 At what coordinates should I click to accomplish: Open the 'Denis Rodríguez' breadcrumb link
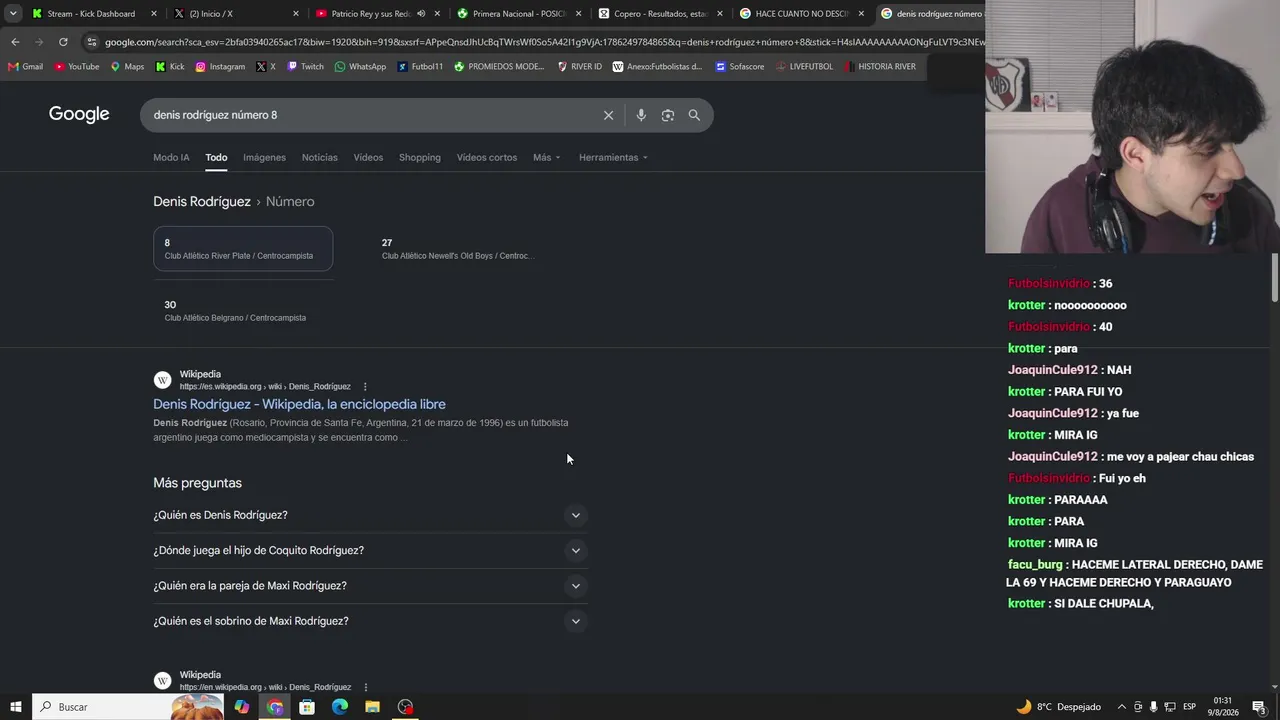(202, 201)
